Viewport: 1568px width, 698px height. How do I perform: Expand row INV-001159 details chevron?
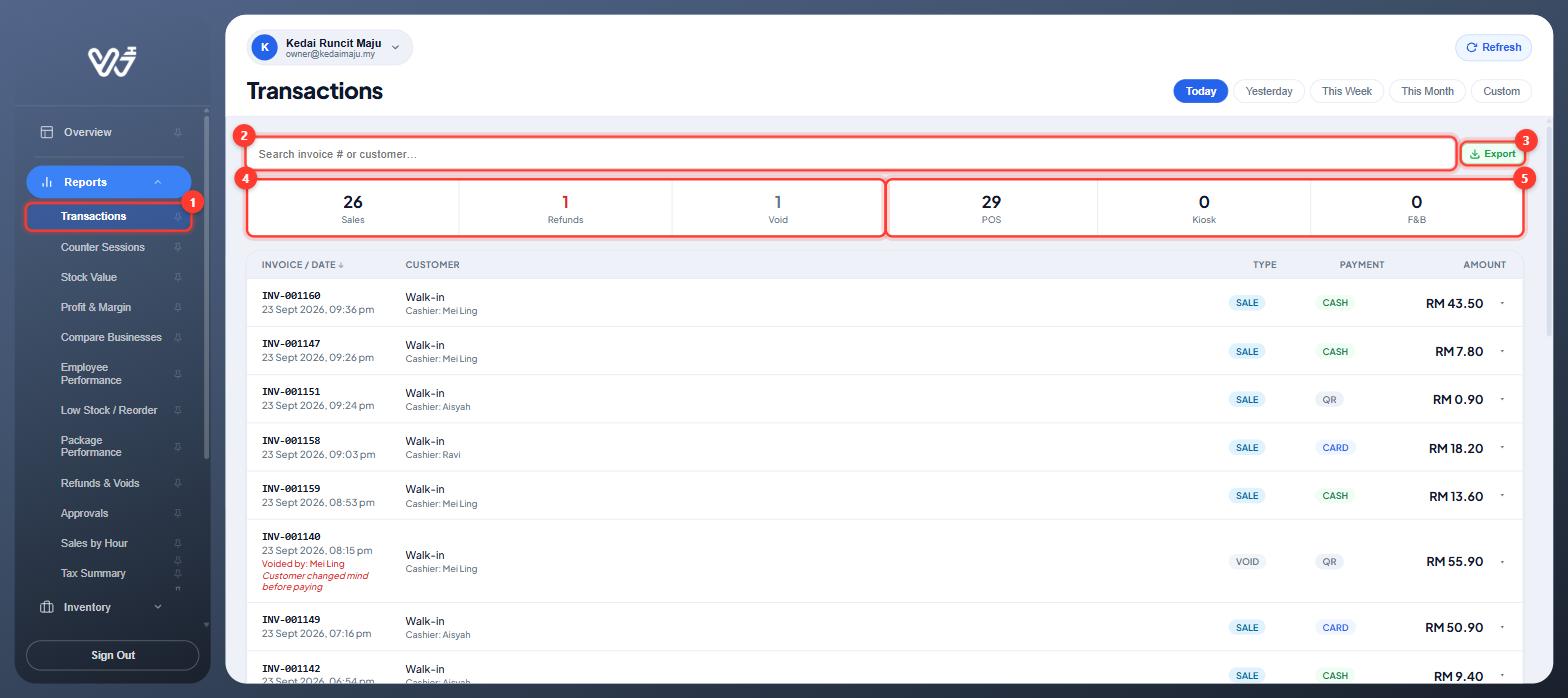(x=1502, y=495)
